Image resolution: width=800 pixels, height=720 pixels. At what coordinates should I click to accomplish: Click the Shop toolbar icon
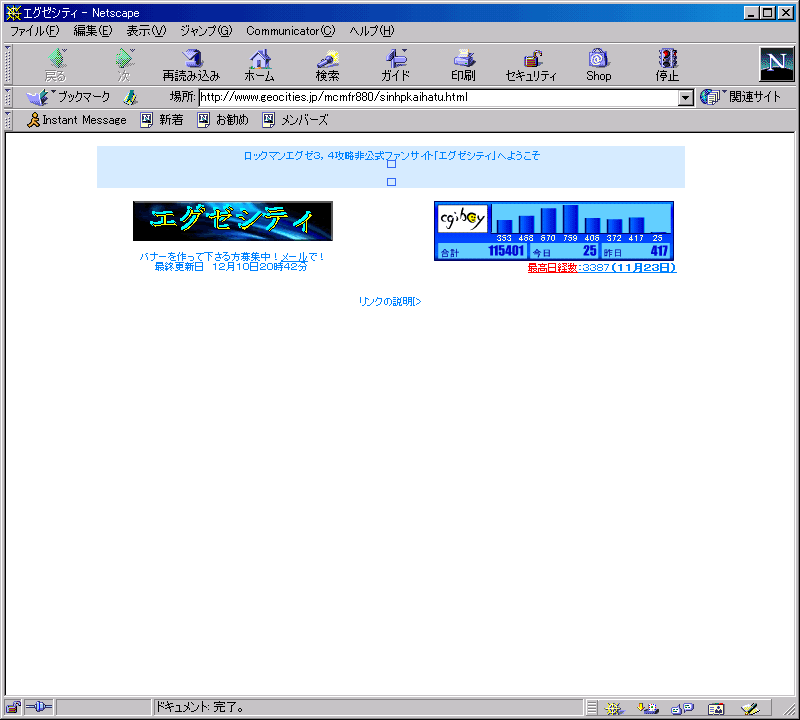click(x=598, y=65)
